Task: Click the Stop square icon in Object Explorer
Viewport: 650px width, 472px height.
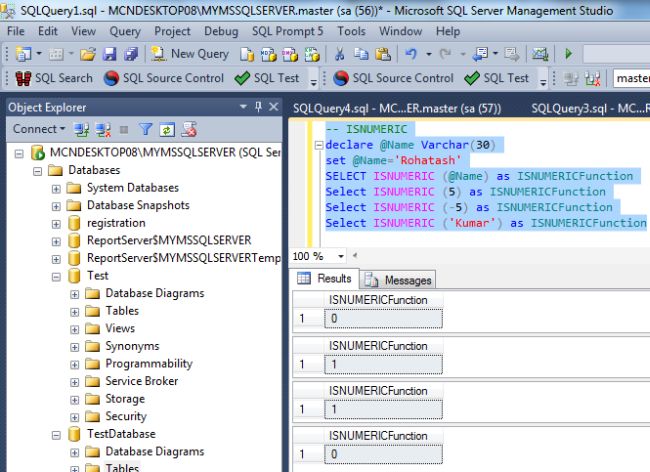Action: (124, 130)
